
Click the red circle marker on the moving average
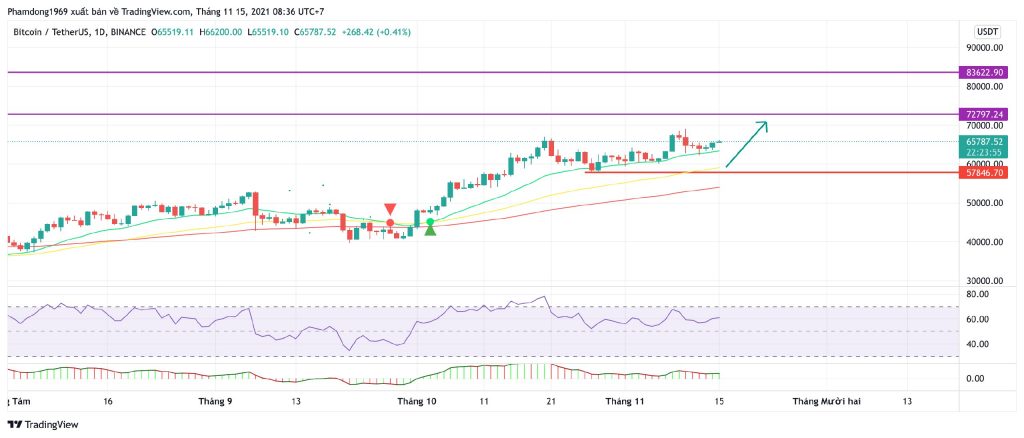click(390, 222)
